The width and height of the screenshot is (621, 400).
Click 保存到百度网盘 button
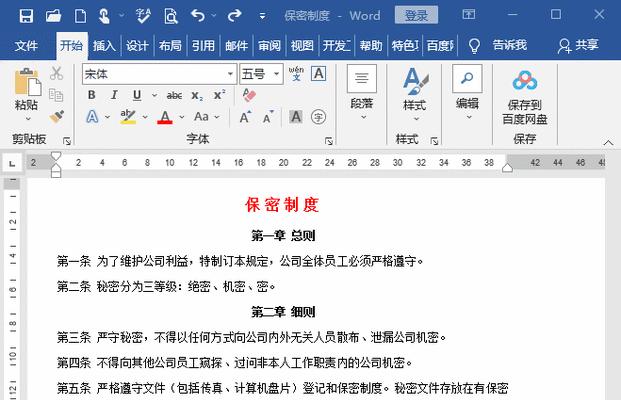coord(525,98)
